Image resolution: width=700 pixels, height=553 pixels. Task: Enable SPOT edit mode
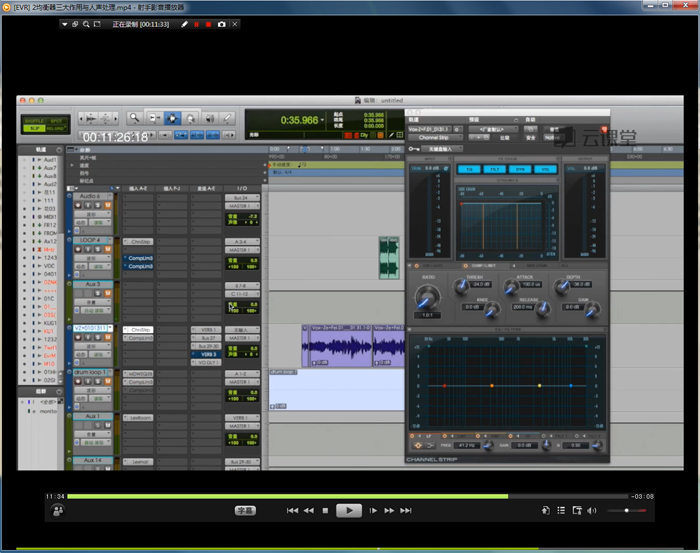pos(56,121)
